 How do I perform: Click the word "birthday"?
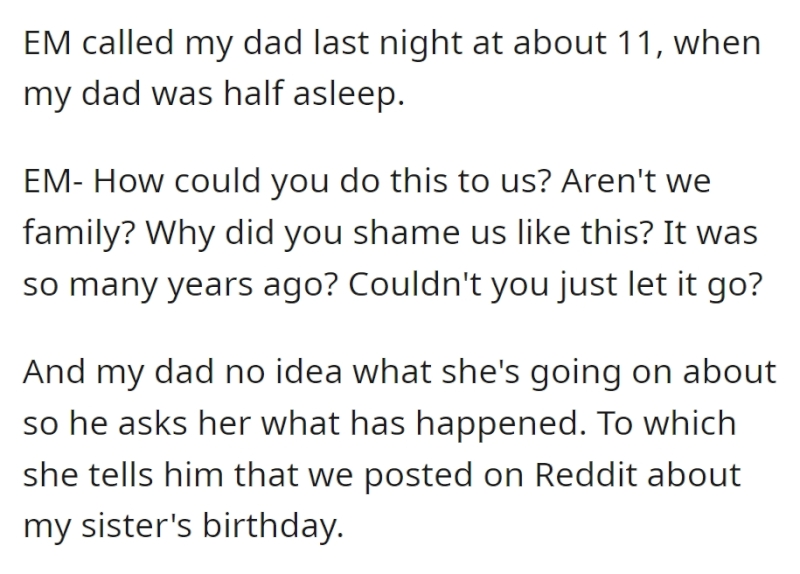270,527
